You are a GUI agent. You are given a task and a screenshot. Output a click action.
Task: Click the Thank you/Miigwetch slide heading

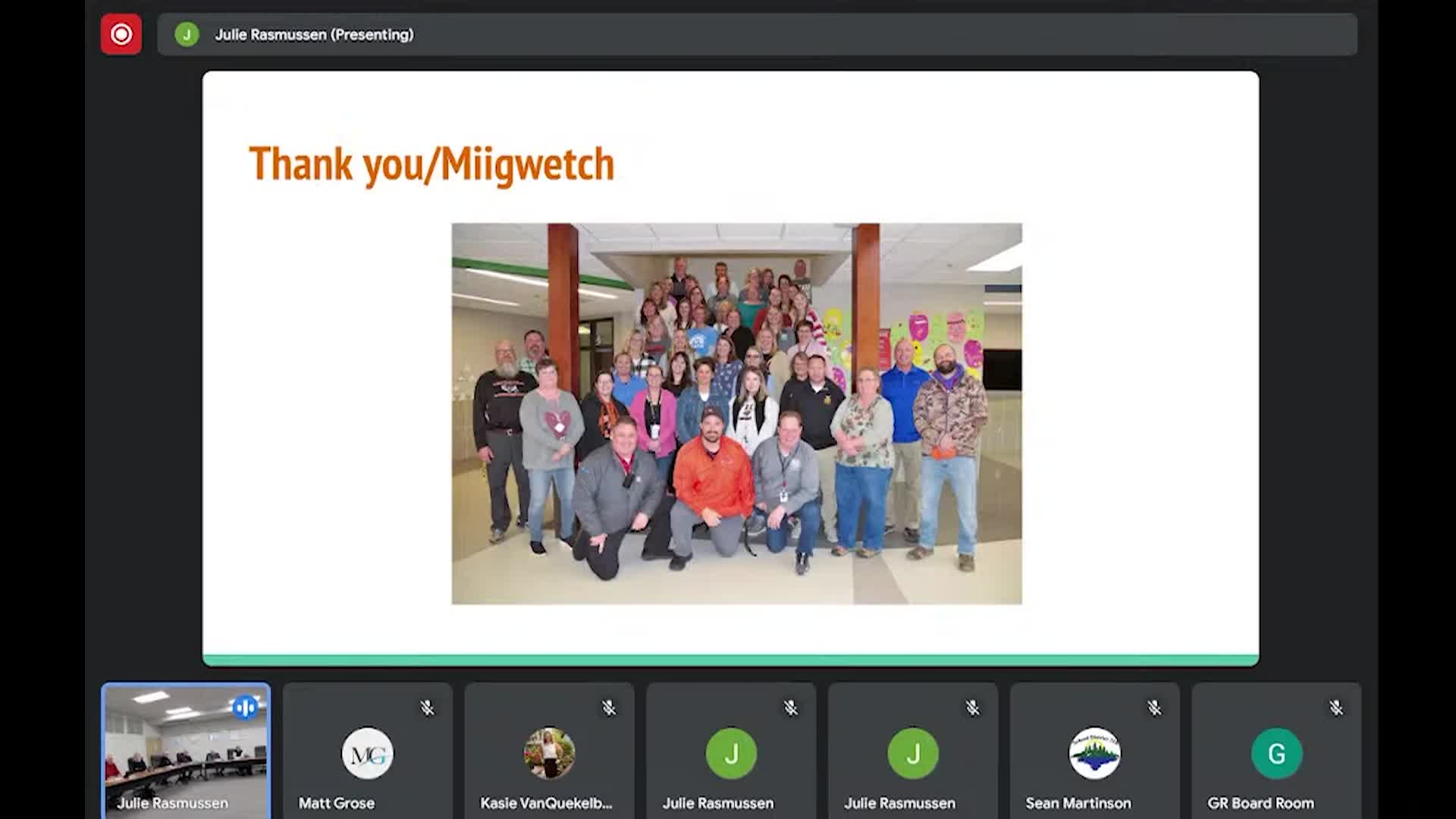pyautogui.click(x=431, y=165)
